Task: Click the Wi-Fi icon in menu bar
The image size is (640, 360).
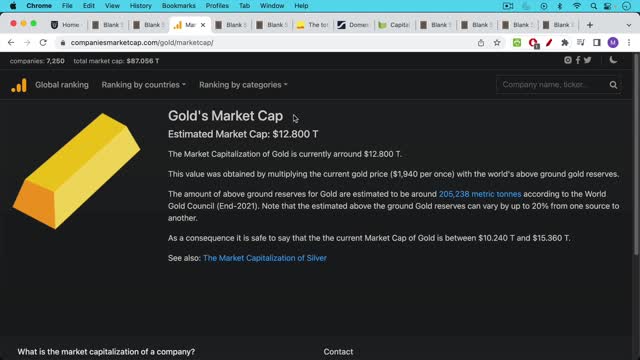Action: pos(577,6)
